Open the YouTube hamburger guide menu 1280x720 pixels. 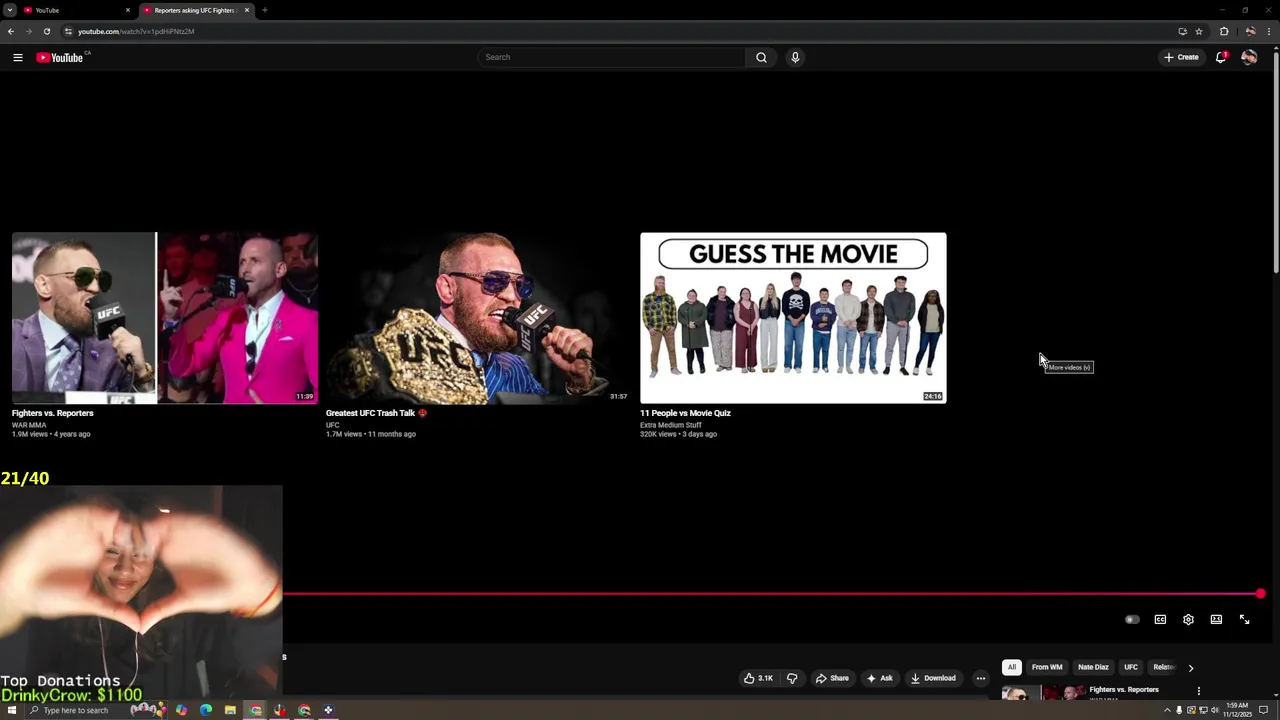point(18,57)
